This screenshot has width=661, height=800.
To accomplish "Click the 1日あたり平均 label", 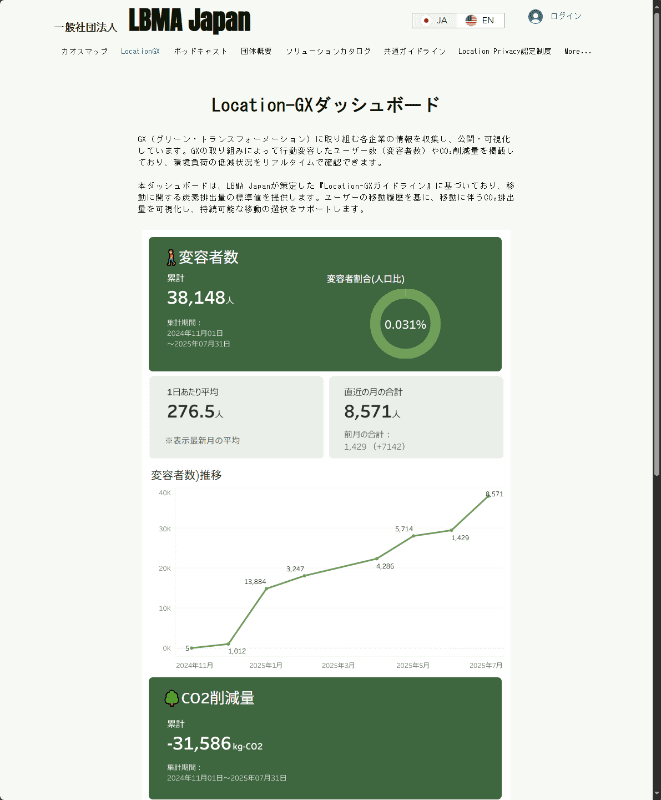I will tap(192, 392).
